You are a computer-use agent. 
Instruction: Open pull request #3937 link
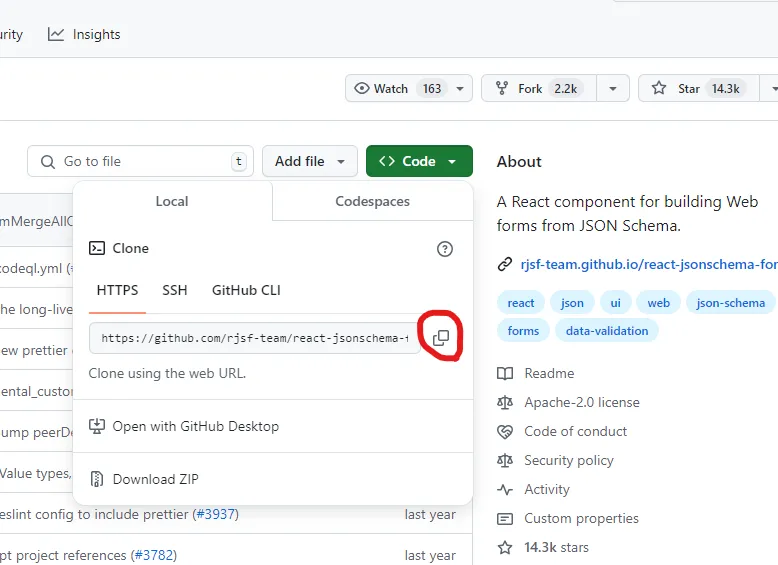tap(216, 514)
